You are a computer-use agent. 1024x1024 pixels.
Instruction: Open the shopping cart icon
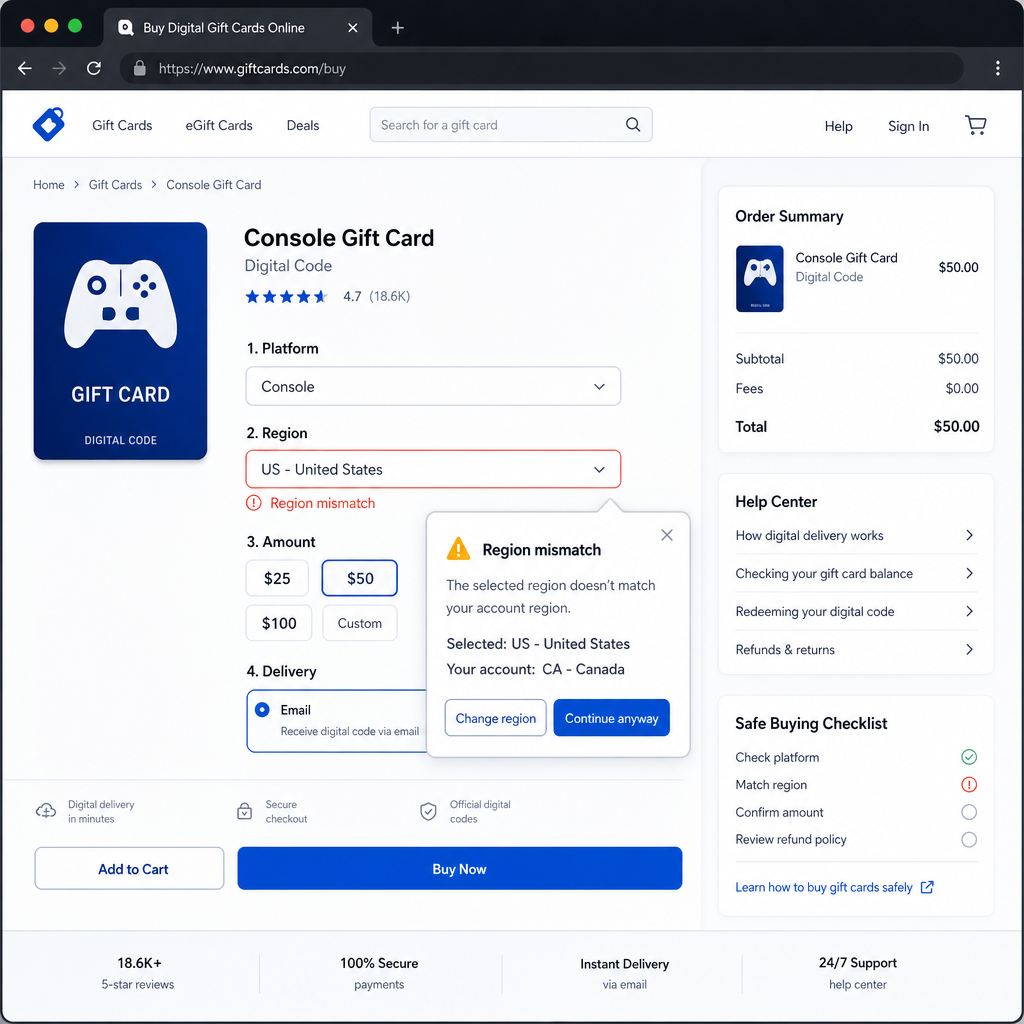976,125
